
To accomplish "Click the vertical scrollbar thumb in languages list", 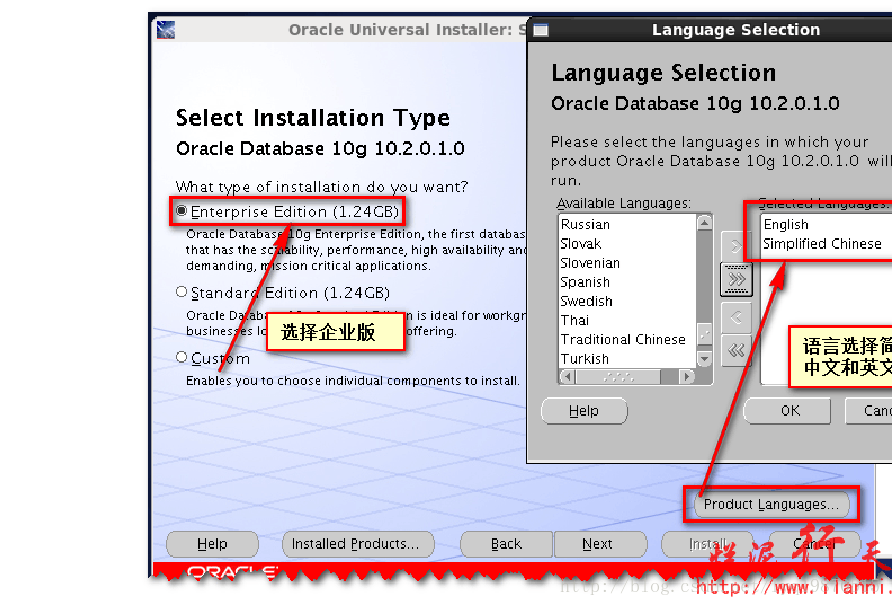I will click(x=704, y=335).
